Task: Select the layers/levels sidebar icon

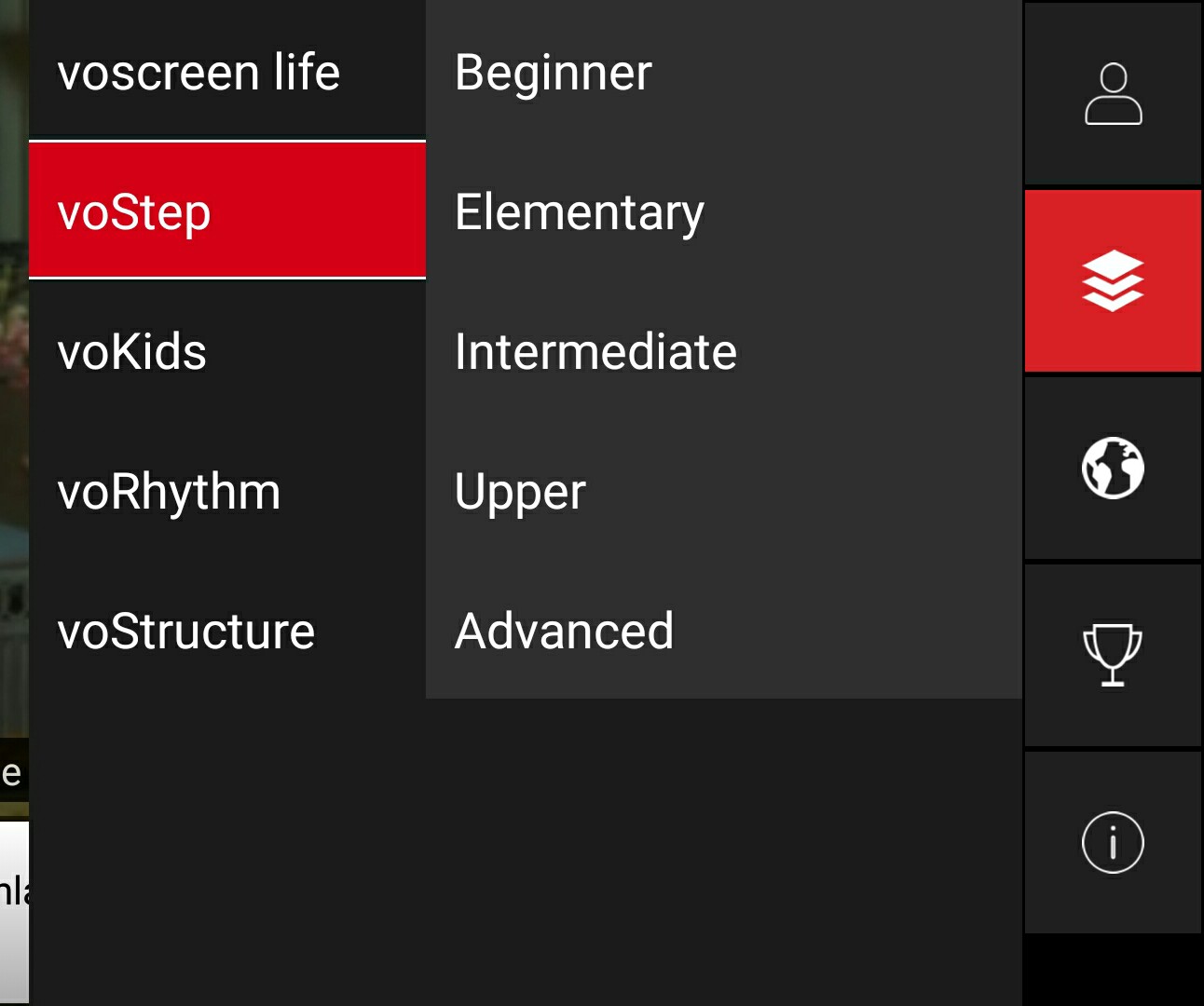Action: 1113,279
